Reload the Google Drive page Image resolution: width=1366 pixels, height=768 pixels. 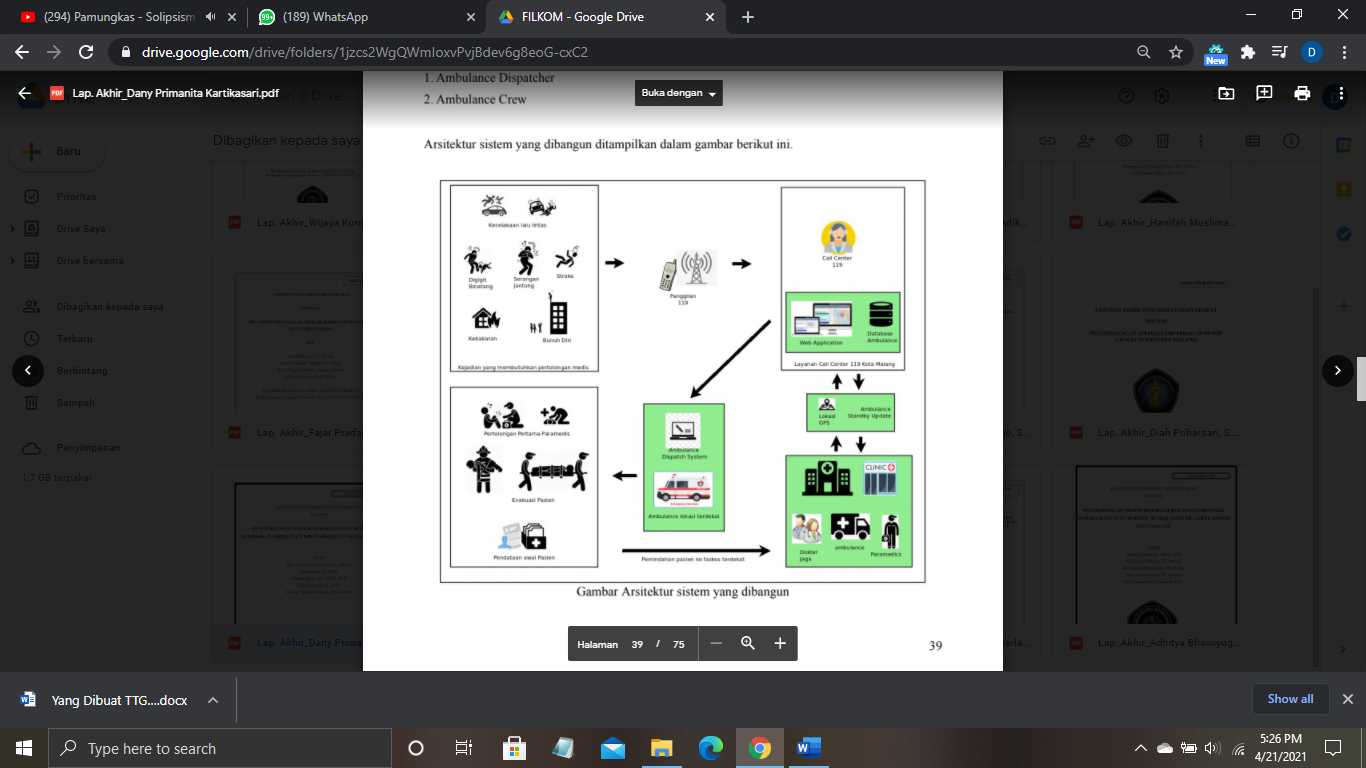point(86,52)
